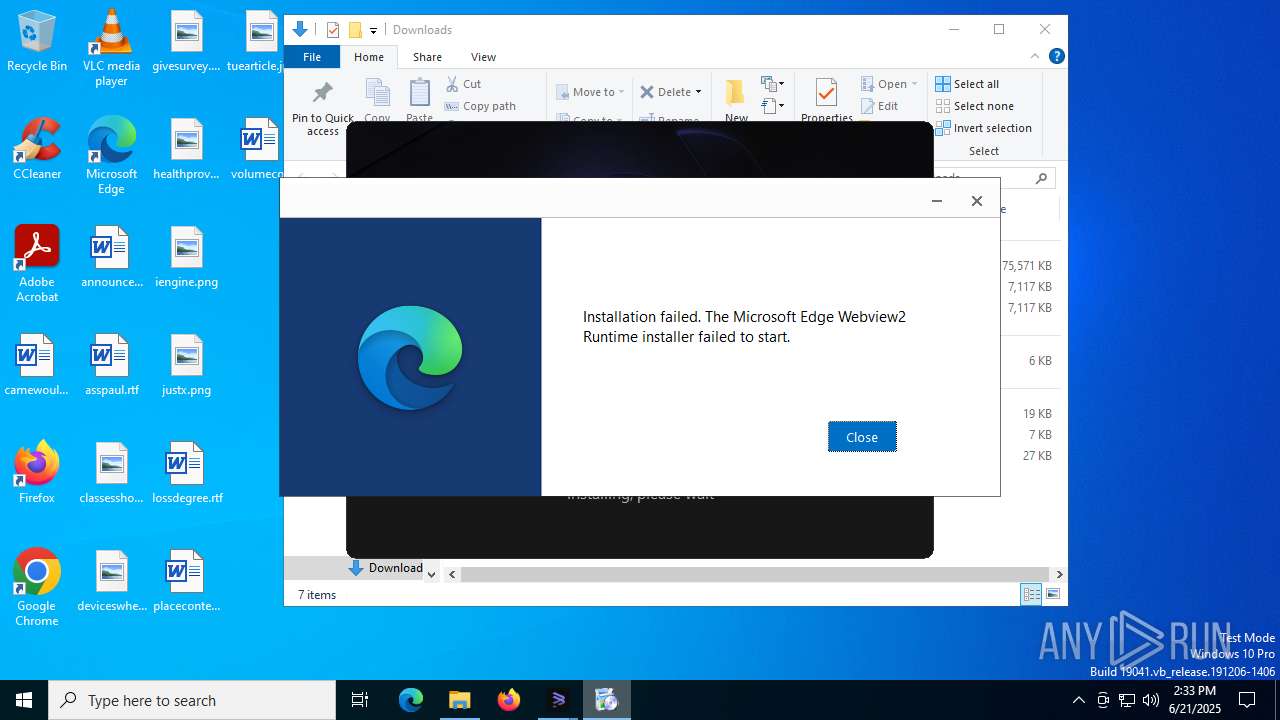Click the Cut scissors icon in ribbon
The height and width of the screenshot is (720, 1280).
(452, 84)
